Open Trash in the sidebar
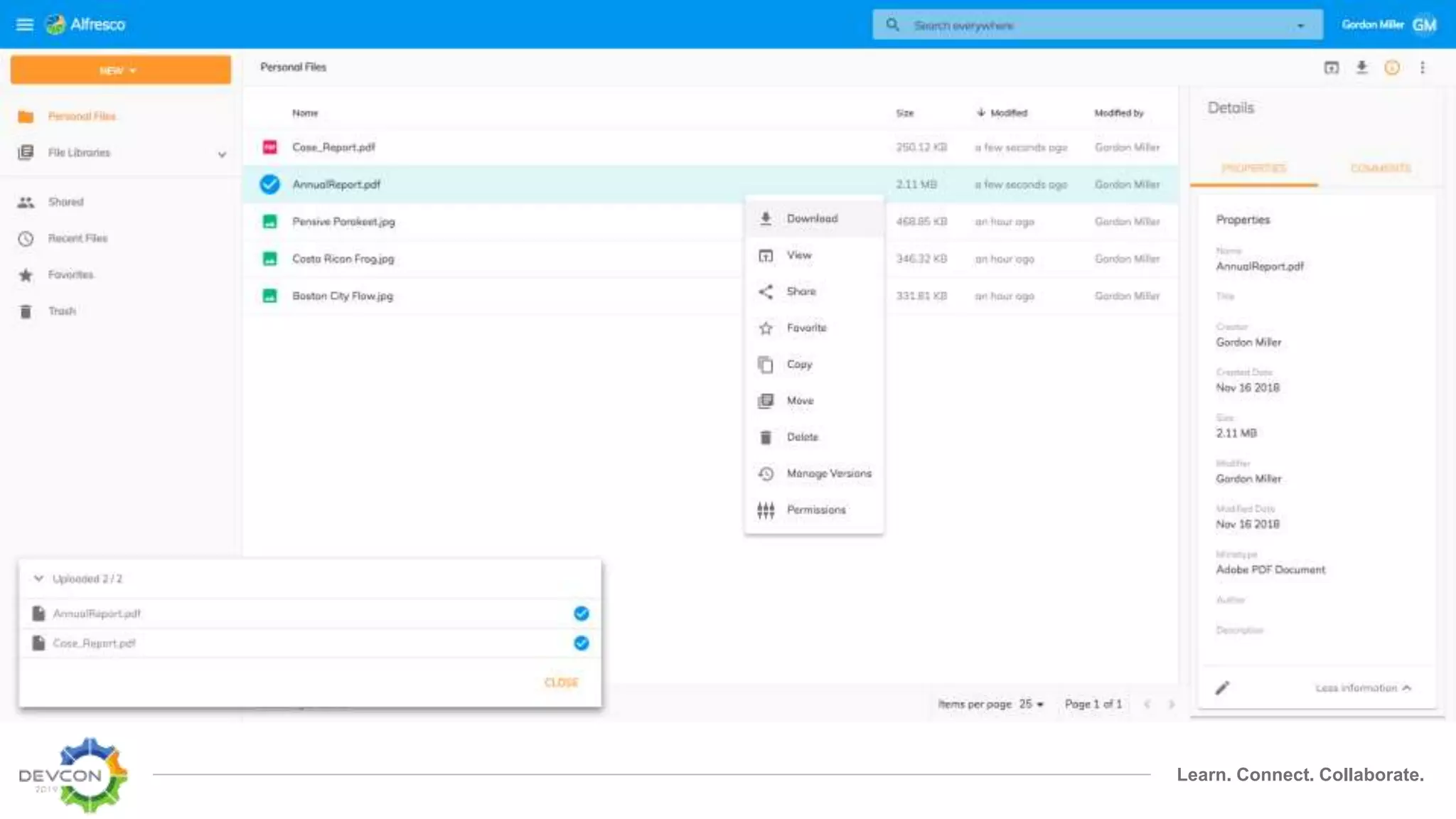1456x819 pixels. point(62,311)
